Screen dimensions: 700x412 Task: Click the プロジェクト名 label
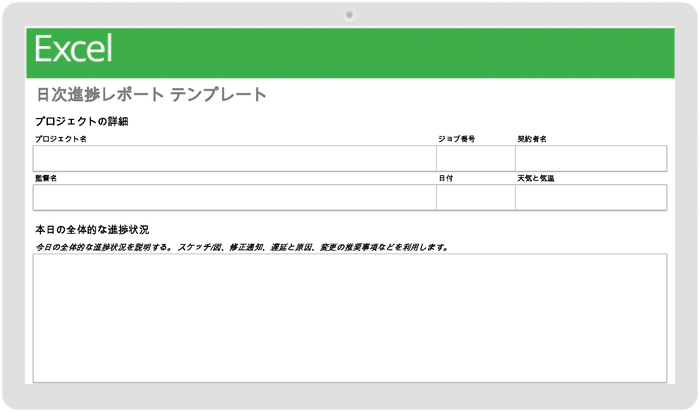(61, 139)
